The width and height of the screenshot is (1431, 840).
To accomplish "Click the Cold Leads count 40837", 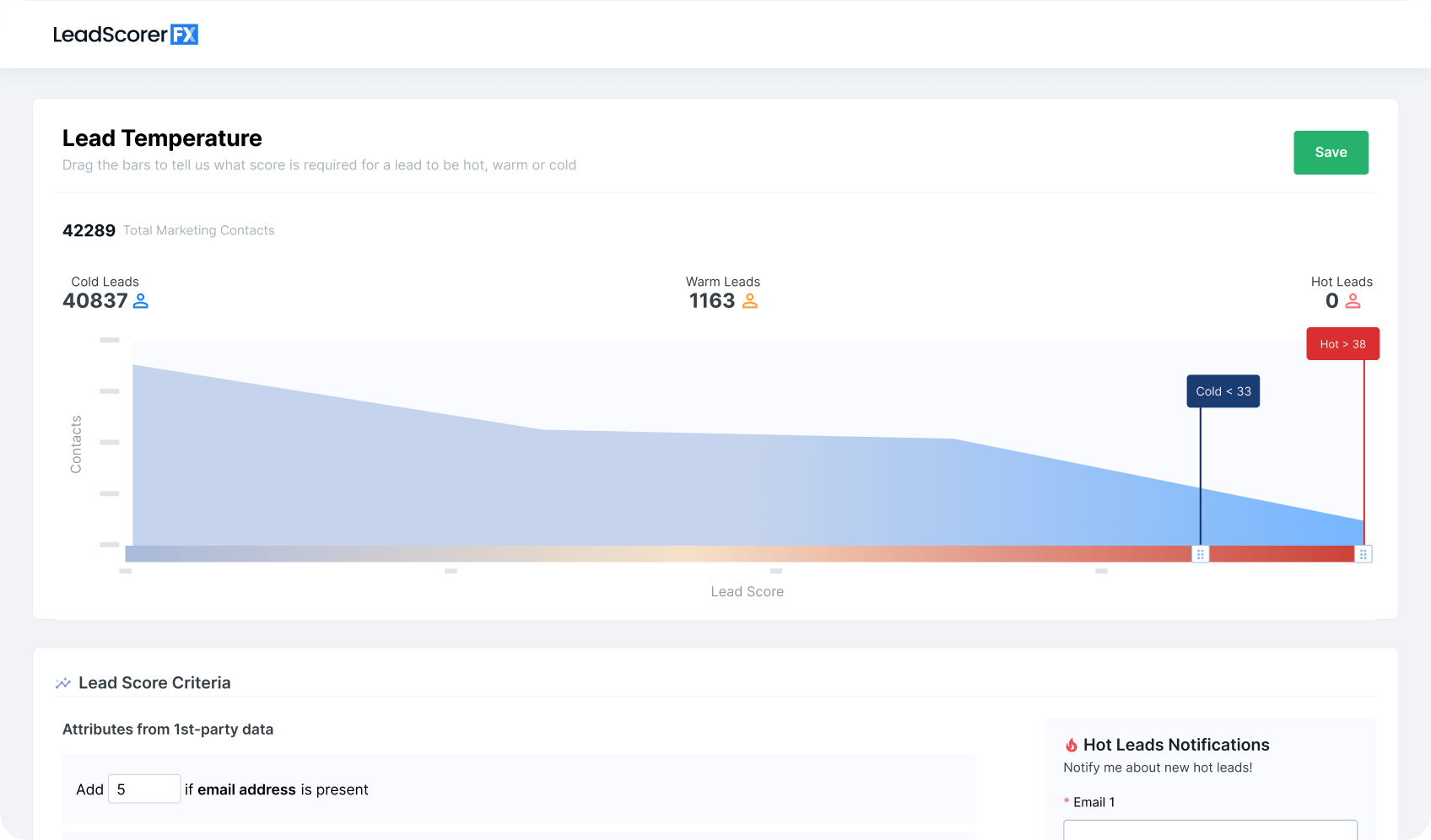I will [x=95, y=301].
